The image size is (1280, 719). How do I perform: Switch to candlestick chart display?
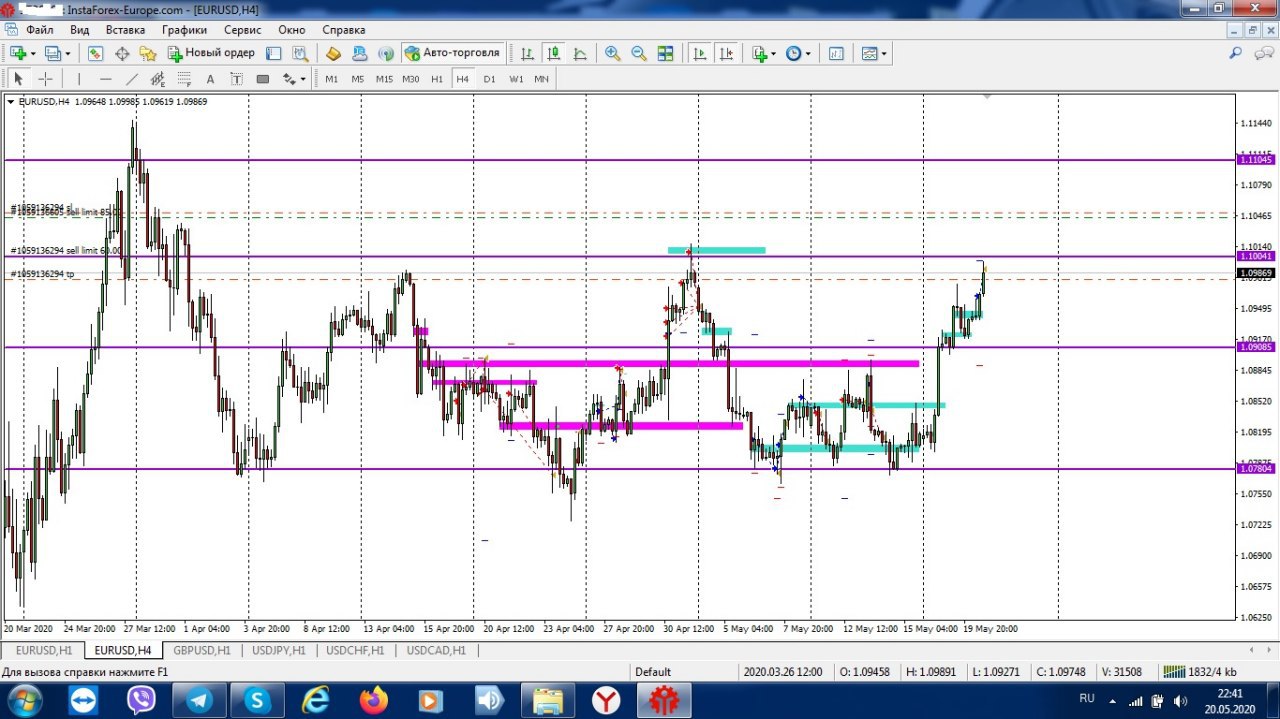point(553,53)
